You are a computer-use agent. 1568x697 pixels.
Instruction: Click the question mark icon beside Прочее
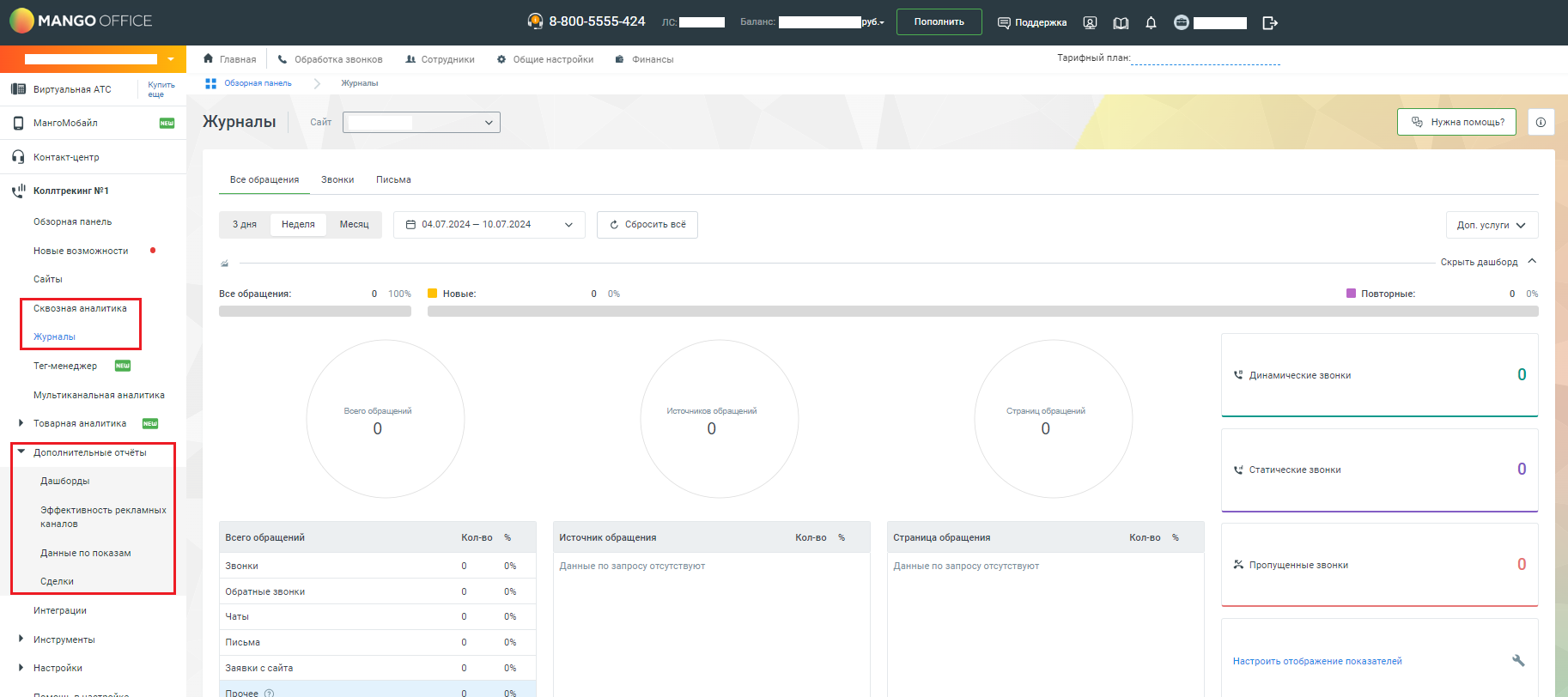269,693
